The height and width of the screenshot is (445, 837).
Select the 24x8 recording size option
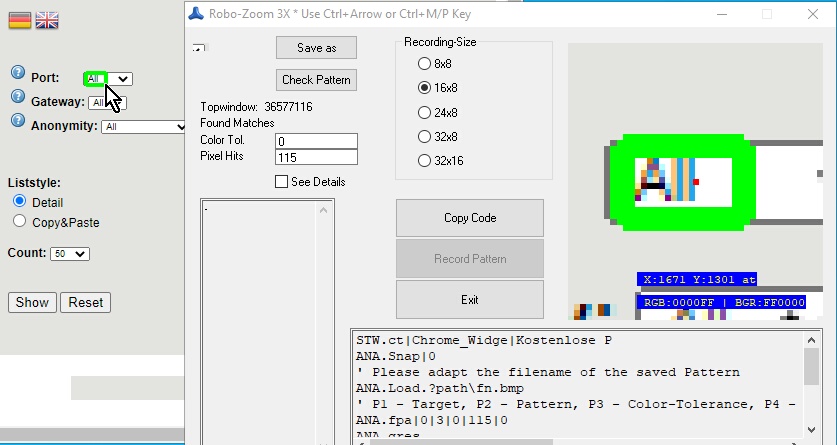click(425, 112)
